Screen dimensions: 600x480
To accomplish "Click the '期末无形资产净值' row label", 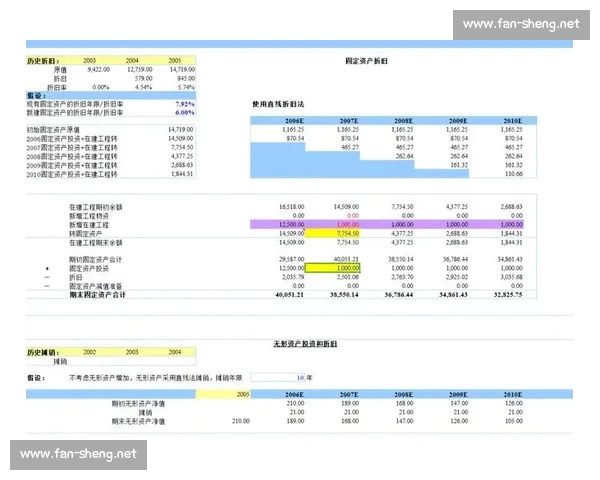I will click(x=138, y=421).
